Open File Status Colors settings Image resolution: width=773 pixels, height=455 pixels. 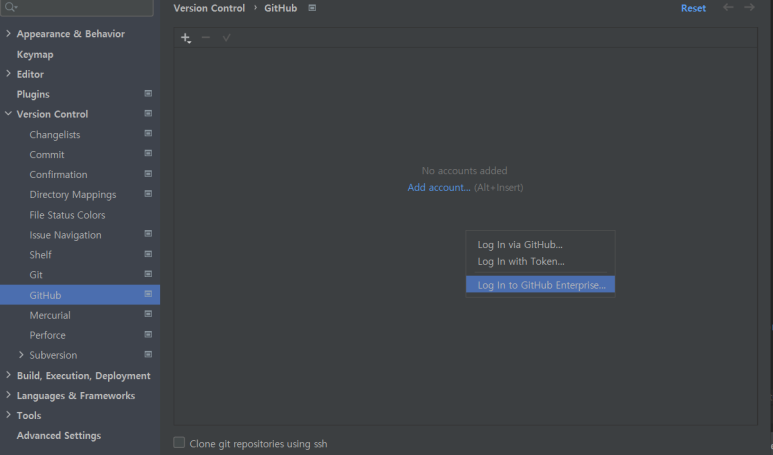(67, 215)
